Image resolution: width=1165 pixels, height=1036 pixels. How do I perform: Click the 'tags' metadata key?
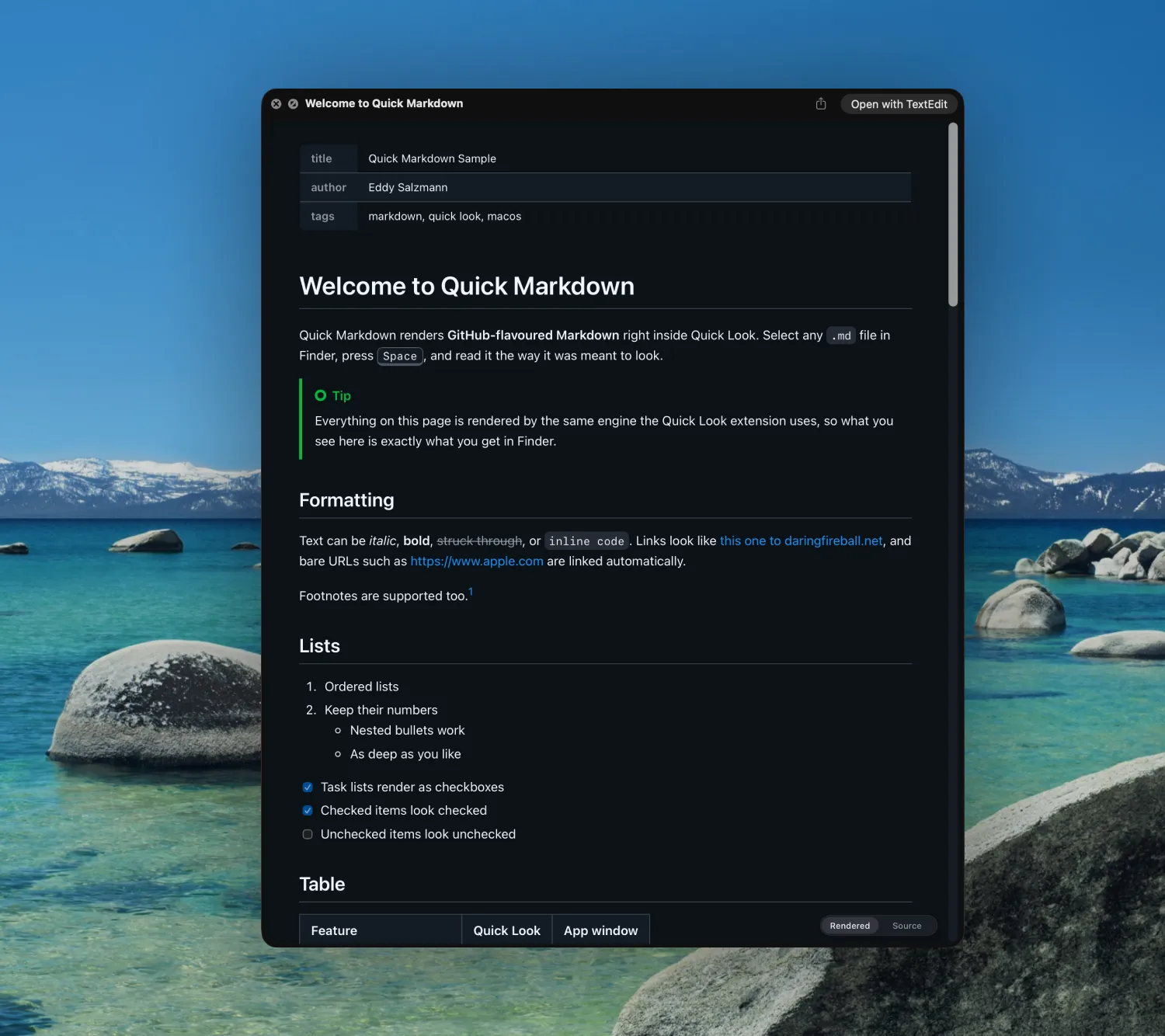pyautogui.click(x=322, y=216)
